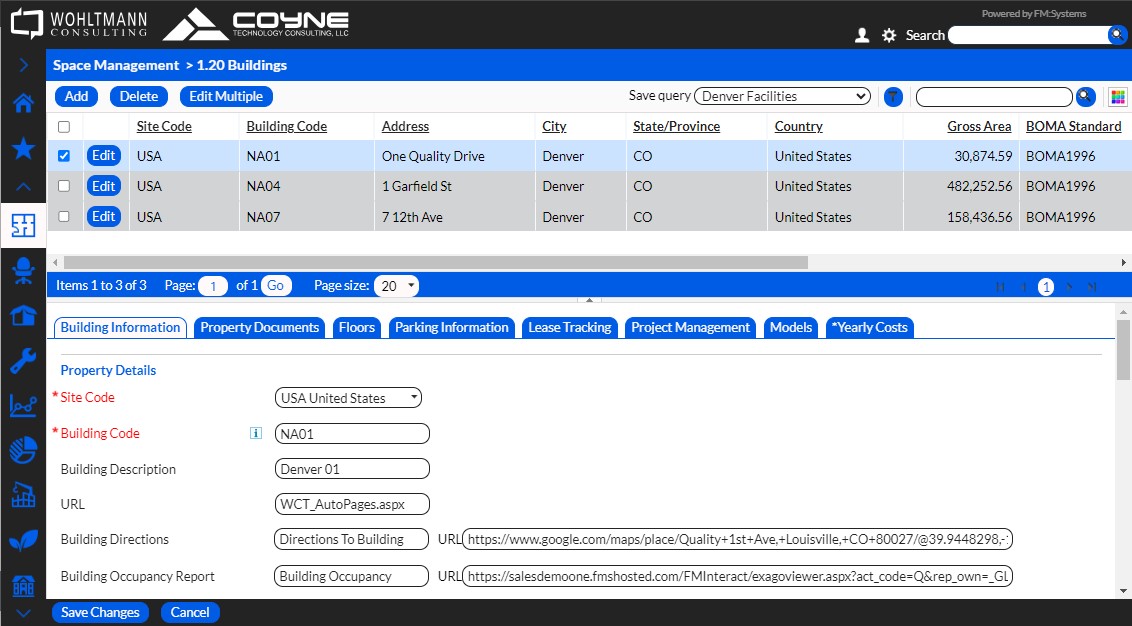Open the color grid swatch icon

[x=1118, y=97]
